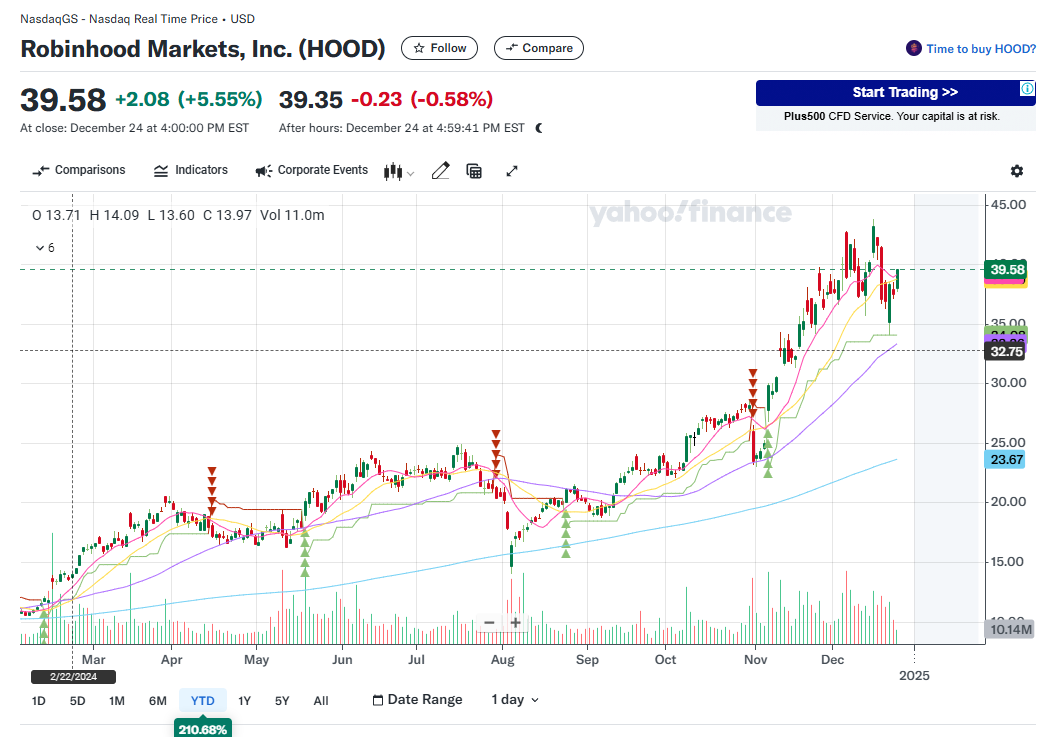The width and height of the screenshot is (1042, 737).
Task: Click the 45.00 price axis label
Action: click(1008, 205)
